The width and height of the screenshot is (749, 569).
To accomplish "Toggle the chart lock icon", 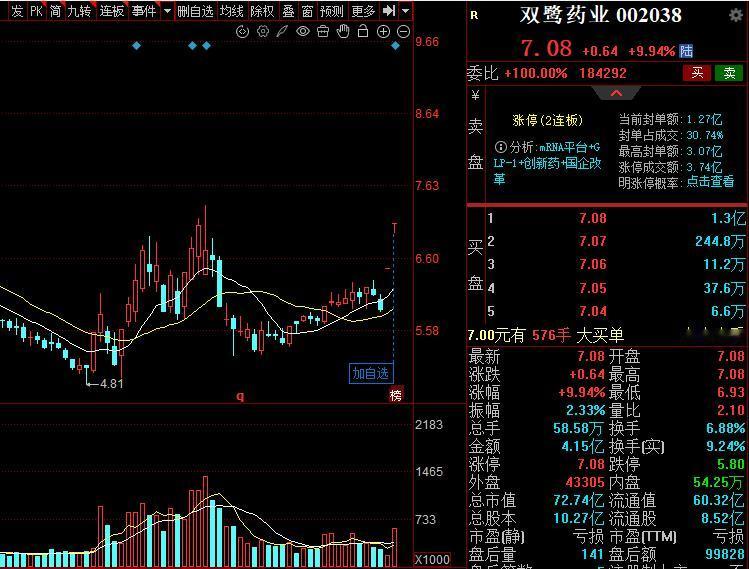I will (363, 32).
